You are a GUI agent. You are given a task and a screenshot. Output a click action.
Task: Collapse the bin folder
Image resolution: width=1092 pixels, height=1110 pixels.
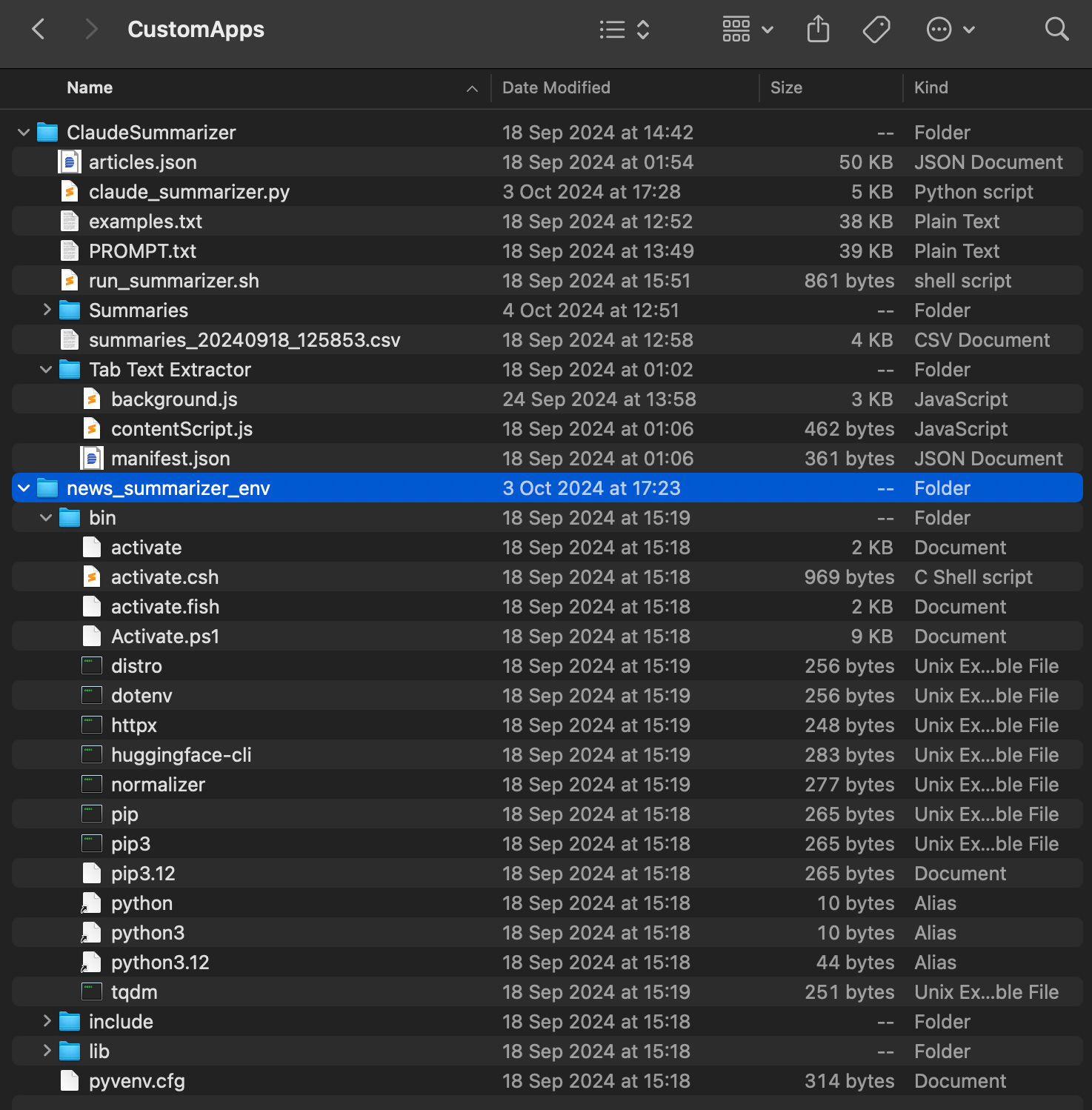click(x=46, y=518)
